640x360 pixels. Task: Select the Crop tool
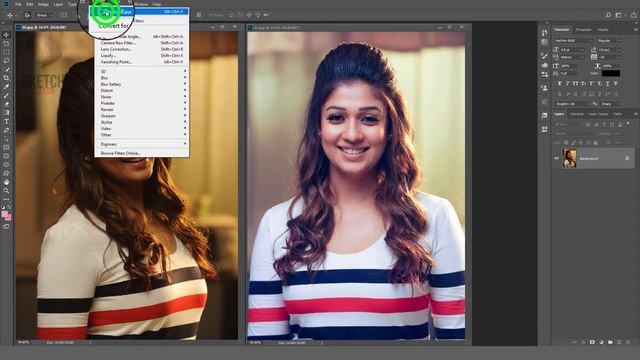[x=6, y=78]
